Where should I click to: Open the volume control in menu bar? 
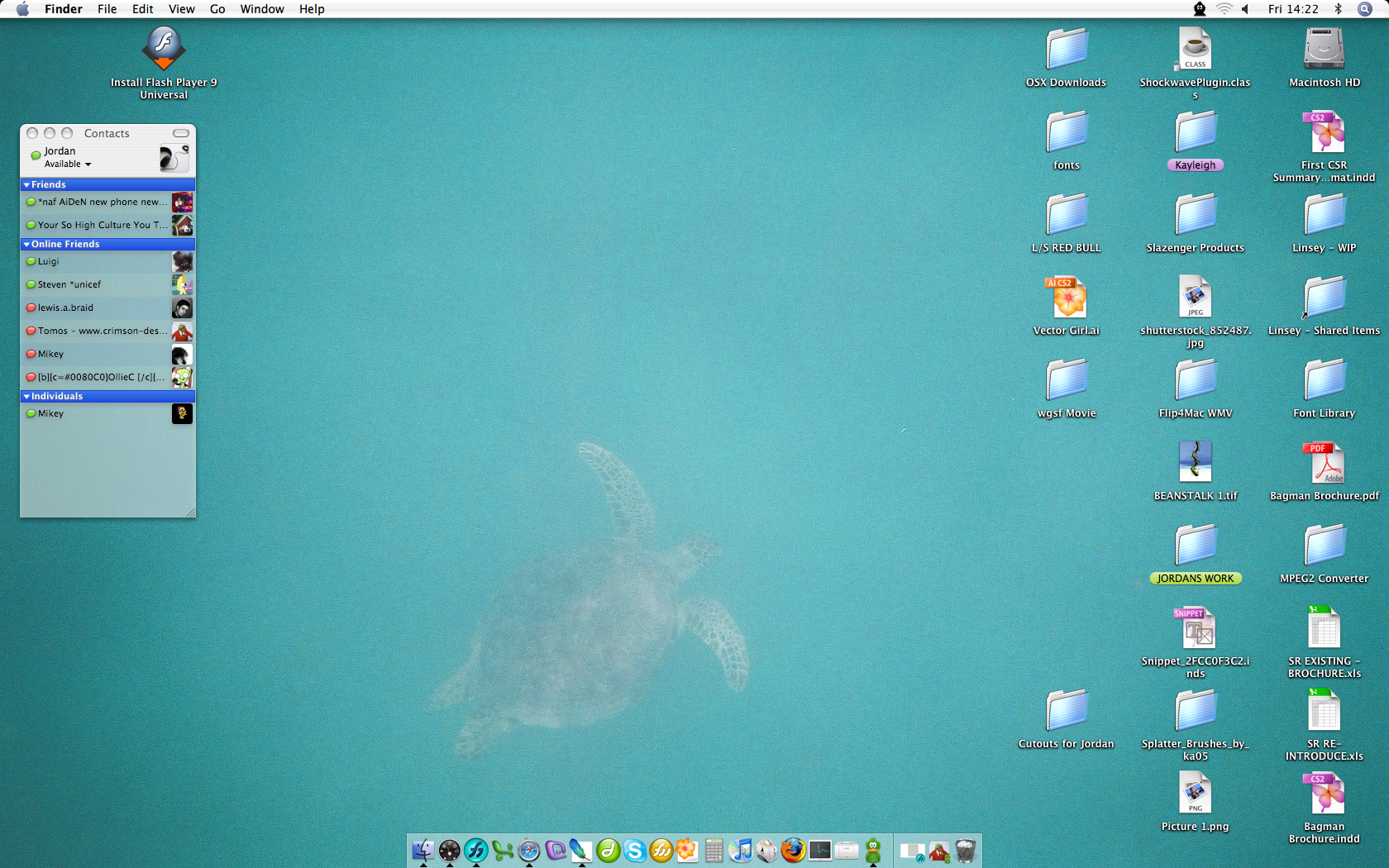point(1245,9)
